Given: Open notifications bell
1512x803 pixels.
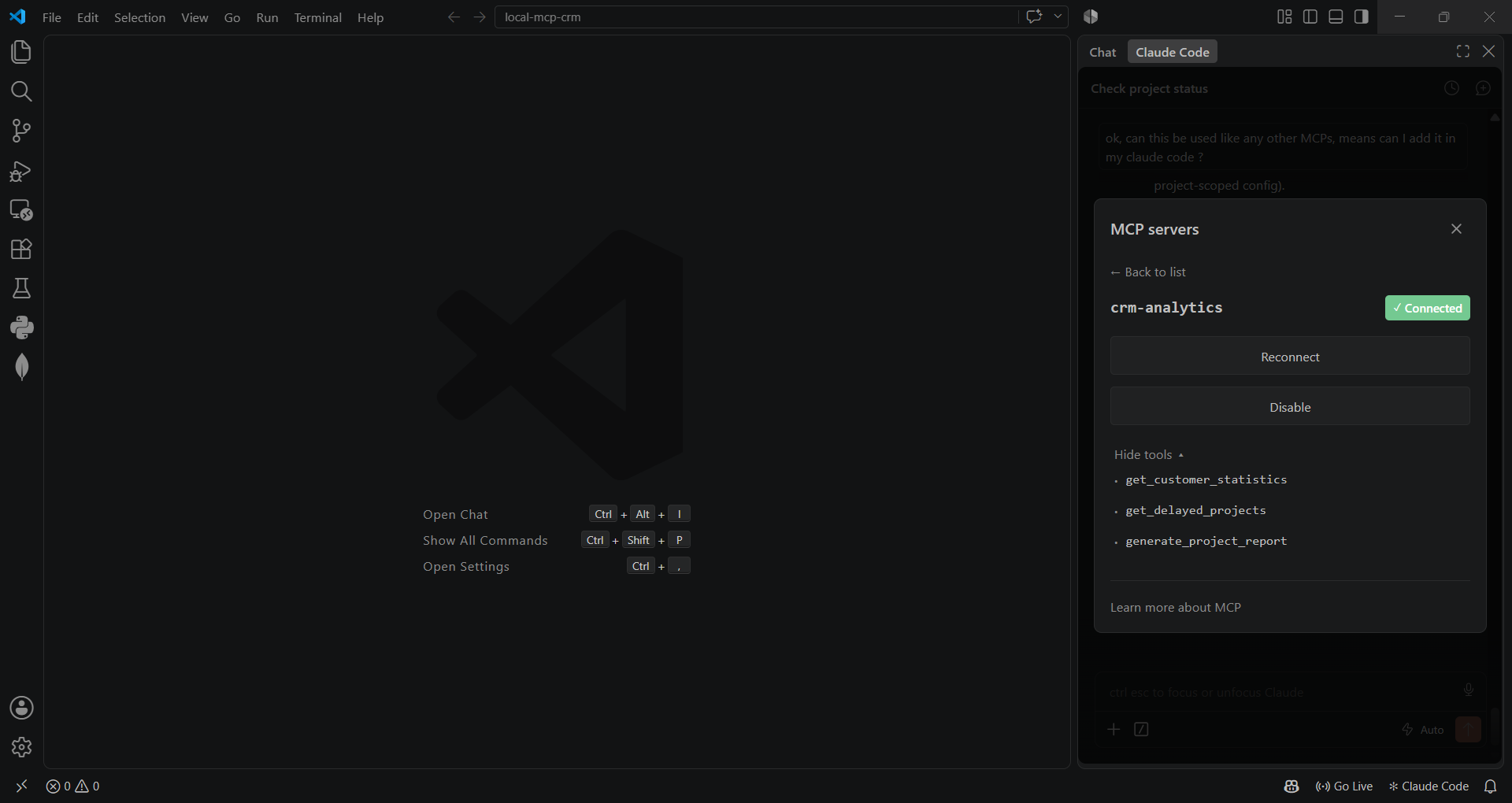Looking at the screenshot, I should coord(1490,786).
